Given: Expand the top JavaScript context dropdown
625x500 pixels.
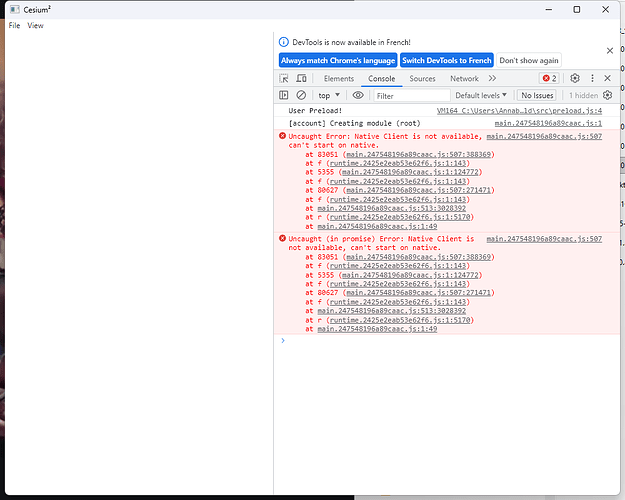Looking at the screenshot, I should (328, 95).
